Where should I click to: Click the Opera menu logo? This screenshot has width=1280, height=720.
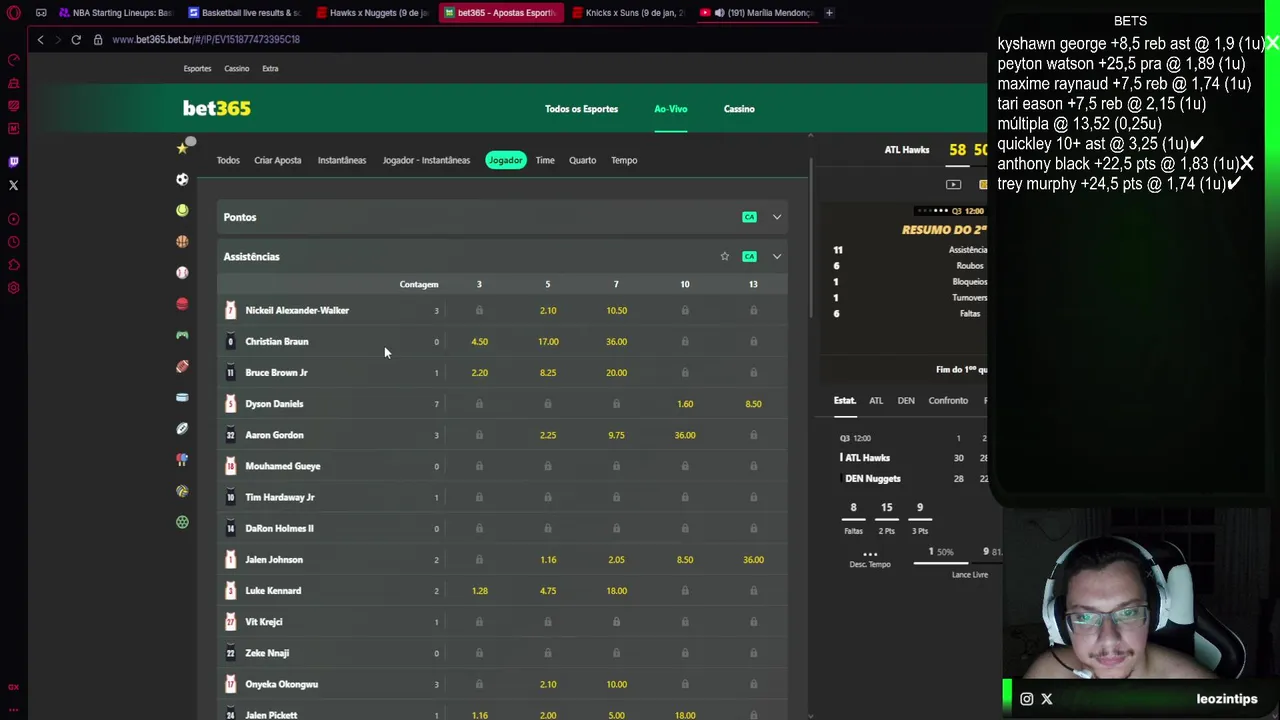tap(13, 13)
